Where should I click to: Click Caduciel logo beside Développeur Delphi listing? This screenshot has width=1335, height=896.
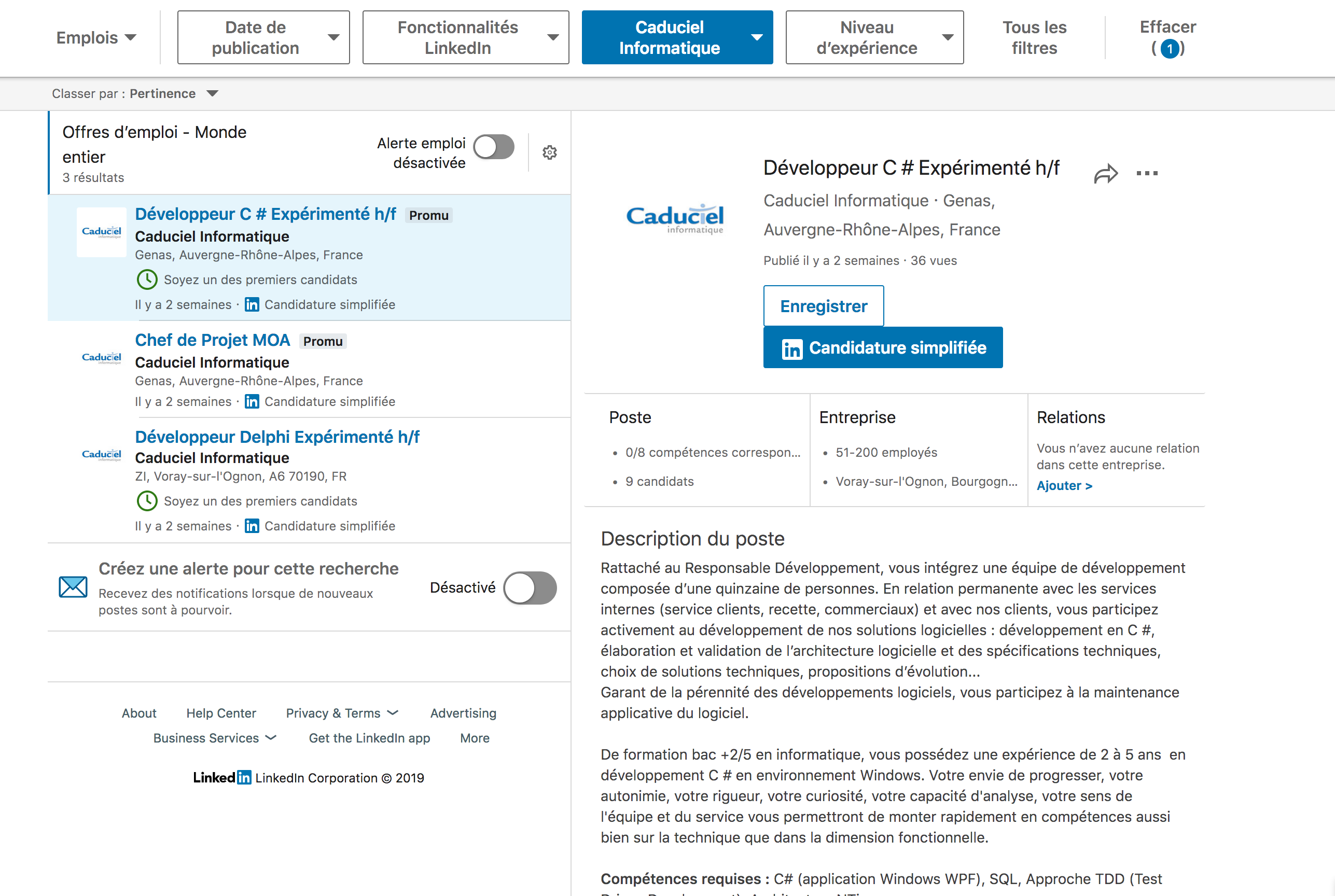[x=102, y=455]
